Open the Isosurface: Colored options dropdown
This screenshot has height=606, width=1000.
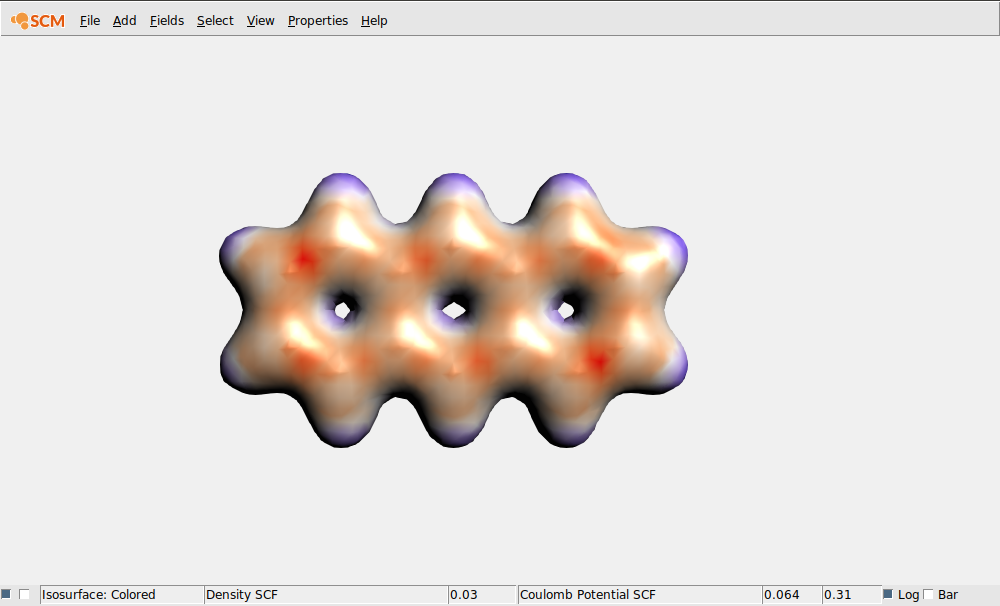(x=122, y=595)
